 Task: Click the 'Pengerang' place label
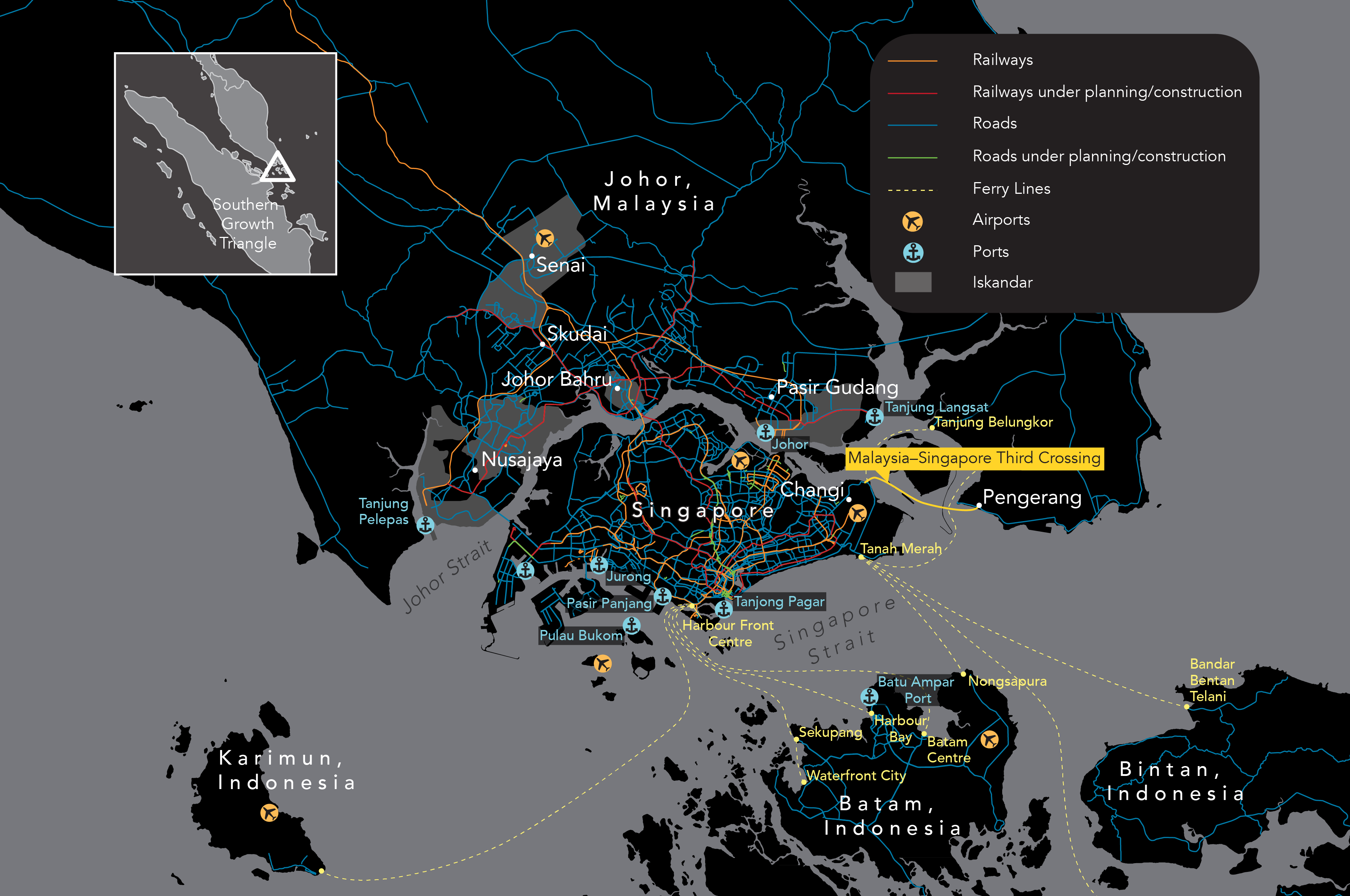pyautogui.click(x=1032, y=498)
